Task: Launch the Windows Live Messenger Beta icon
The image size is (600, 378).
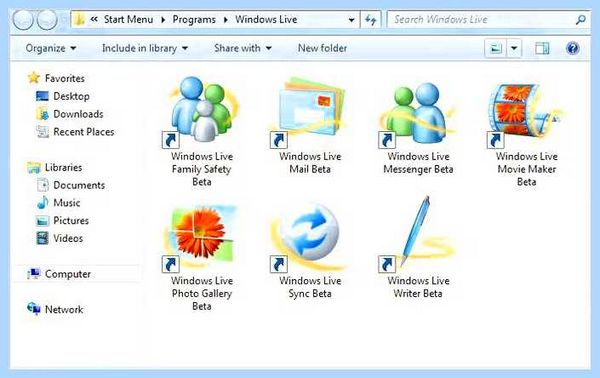Action: pos(418,113)
